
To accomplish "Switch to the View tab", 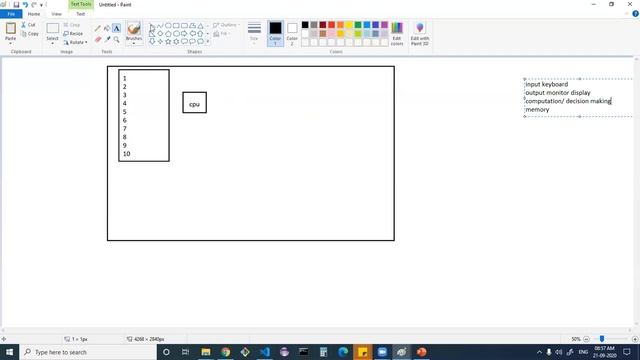I will (56, 14).
